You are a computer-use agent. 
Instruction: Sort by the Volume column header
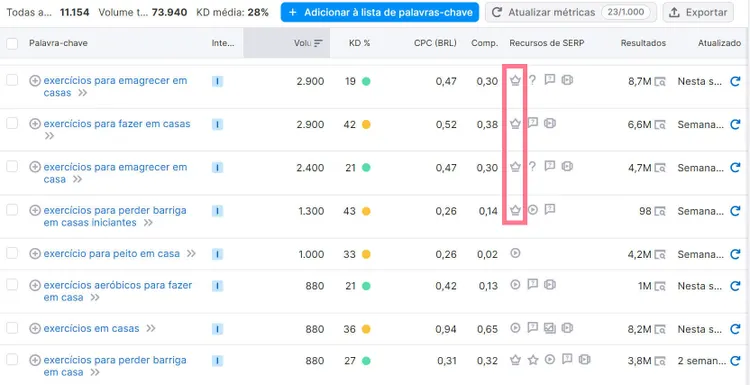[x=287, y=43]
